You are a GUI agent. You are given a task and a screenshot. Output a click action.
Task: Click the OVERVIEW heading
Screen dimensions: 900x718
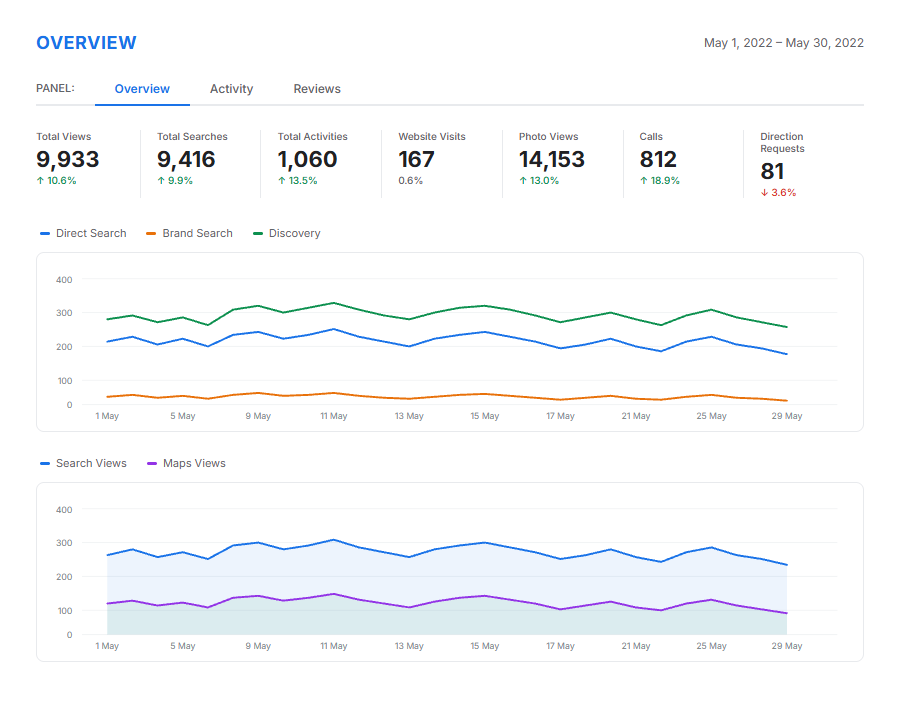coord(86,43)
